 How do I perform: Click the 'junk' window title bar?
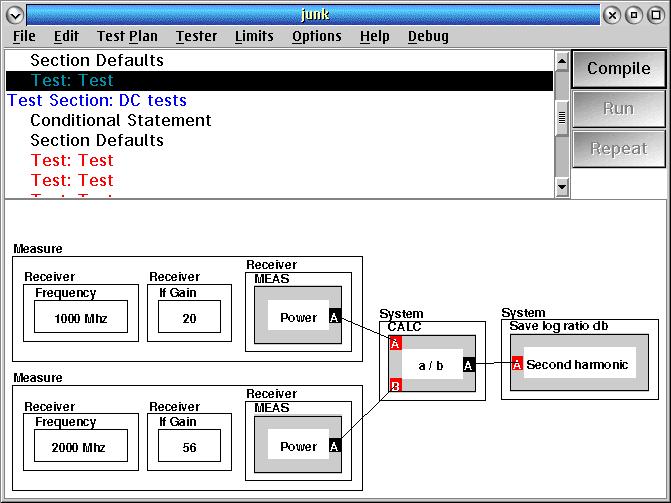[x=313, y=15]
